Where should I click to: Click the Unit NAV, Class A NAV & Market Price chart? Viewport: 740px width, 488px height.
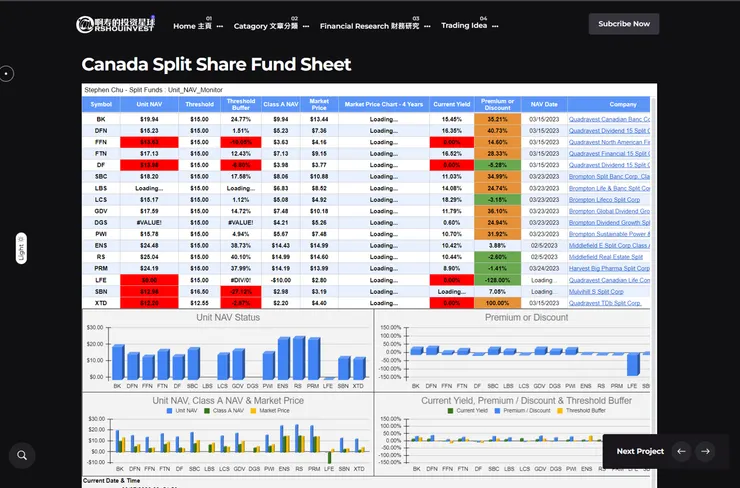228,434
